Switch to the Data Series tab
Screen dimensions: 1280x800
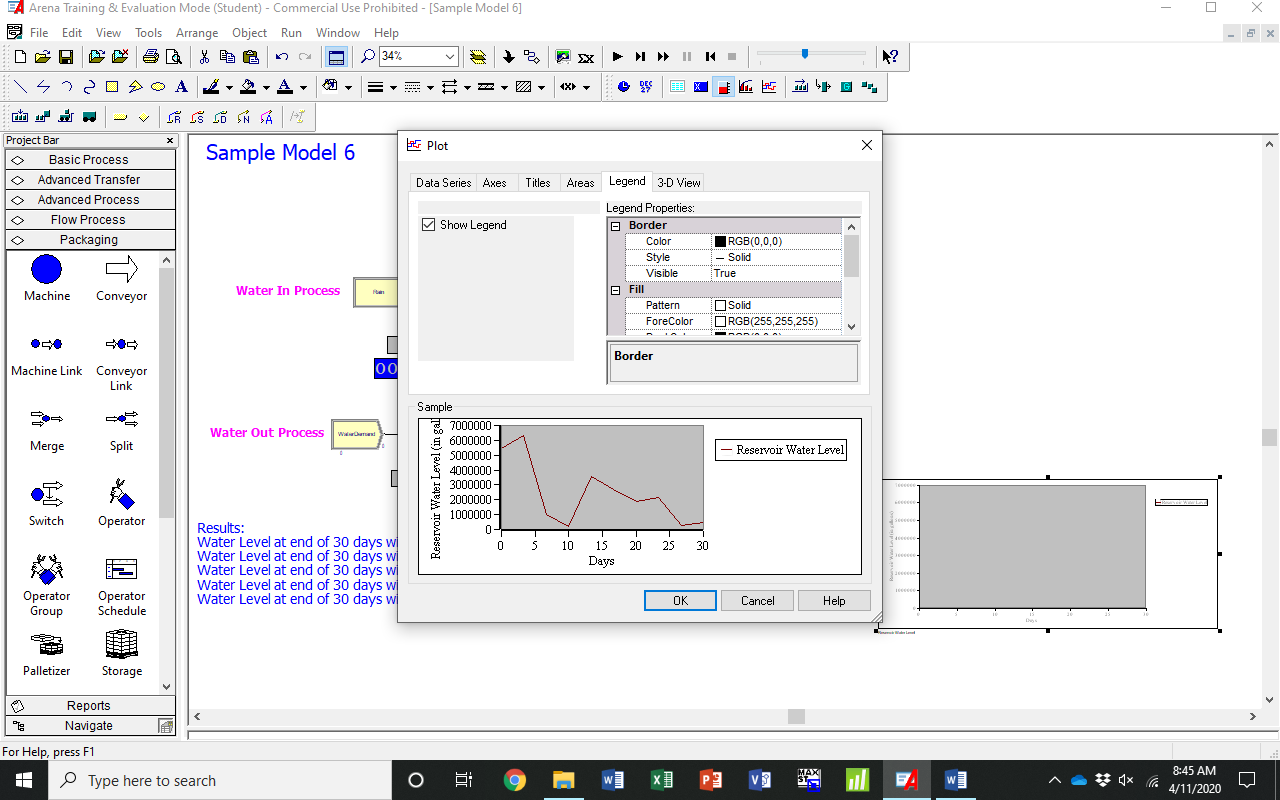point(443,183)
